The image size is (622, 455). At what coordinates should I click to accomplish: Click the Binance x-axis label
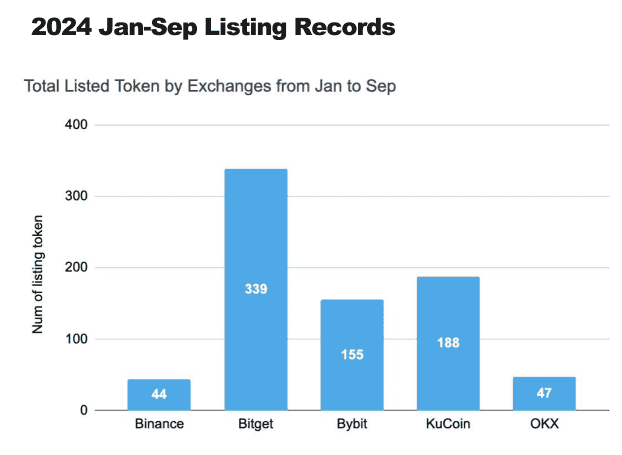coord(159,427)
